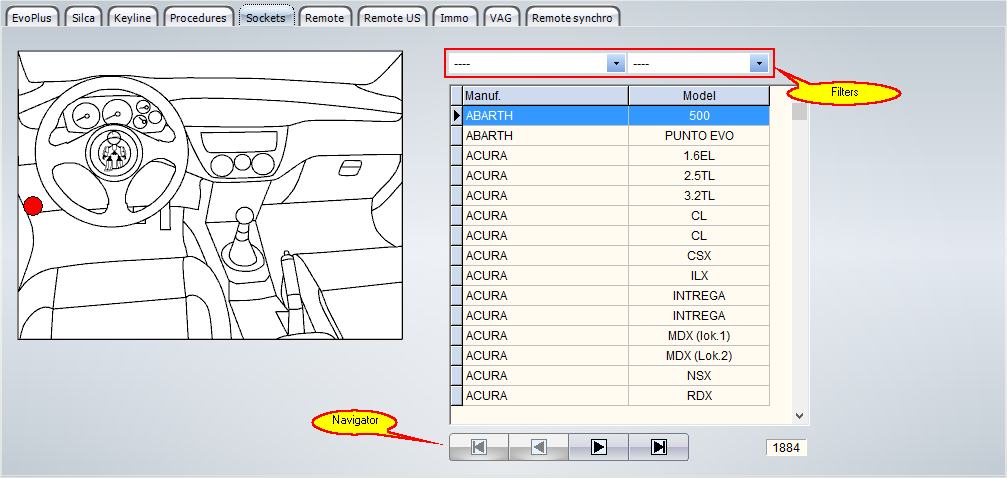Select the ILX model cell
The image size is (1007, 478).
tap(699, 275)
